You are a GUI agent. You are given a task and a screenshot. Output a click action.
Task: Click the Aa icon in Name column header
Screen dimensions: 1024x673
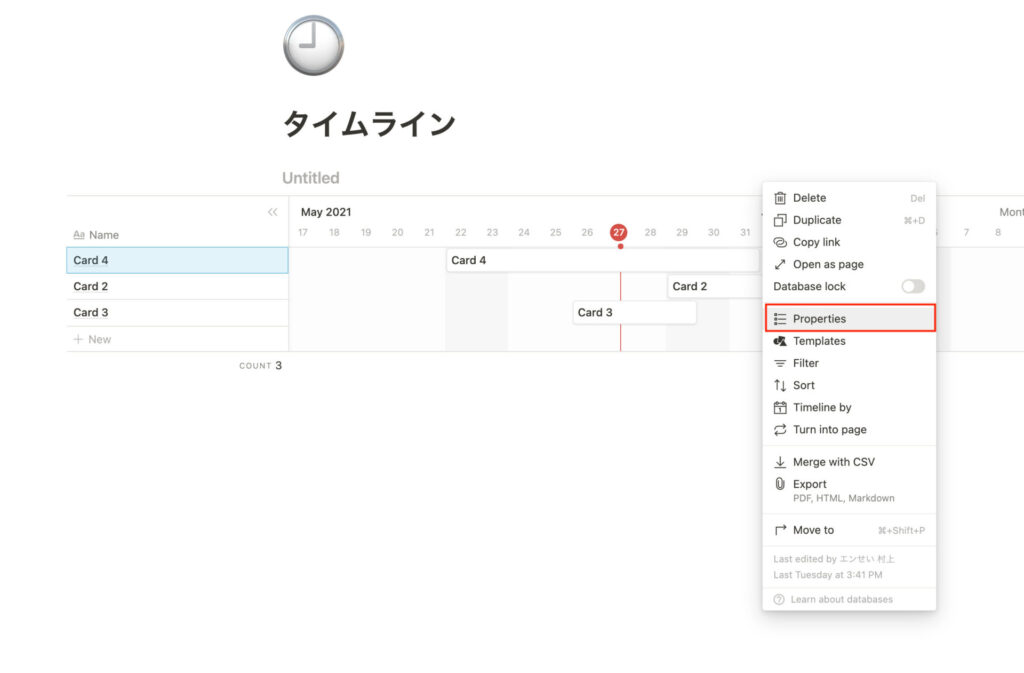(x=79, y=235)
